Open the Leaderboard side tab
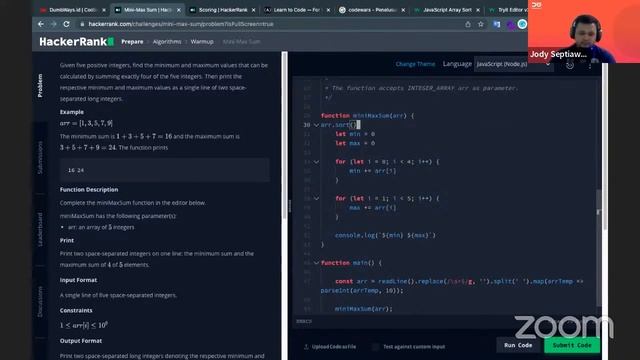Screen dimensions: 640x360 pyautogui.click(x=40, y=229)
